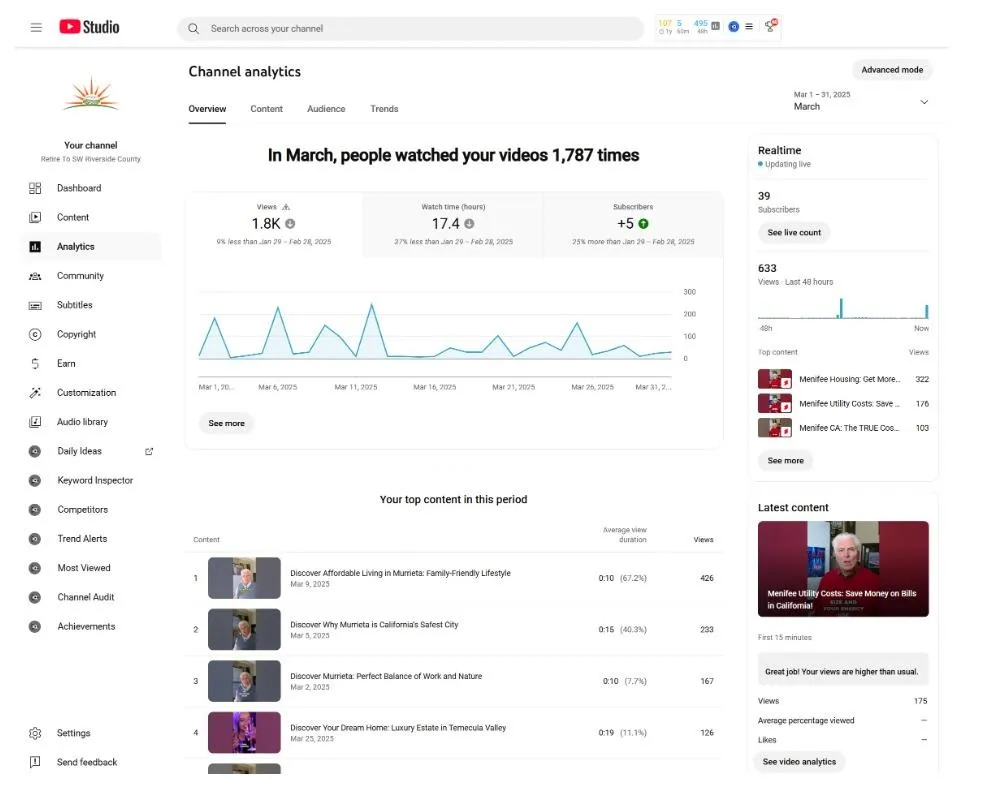
Task: Click See more under Realtime top content
Action: click(x=785, y=461)
